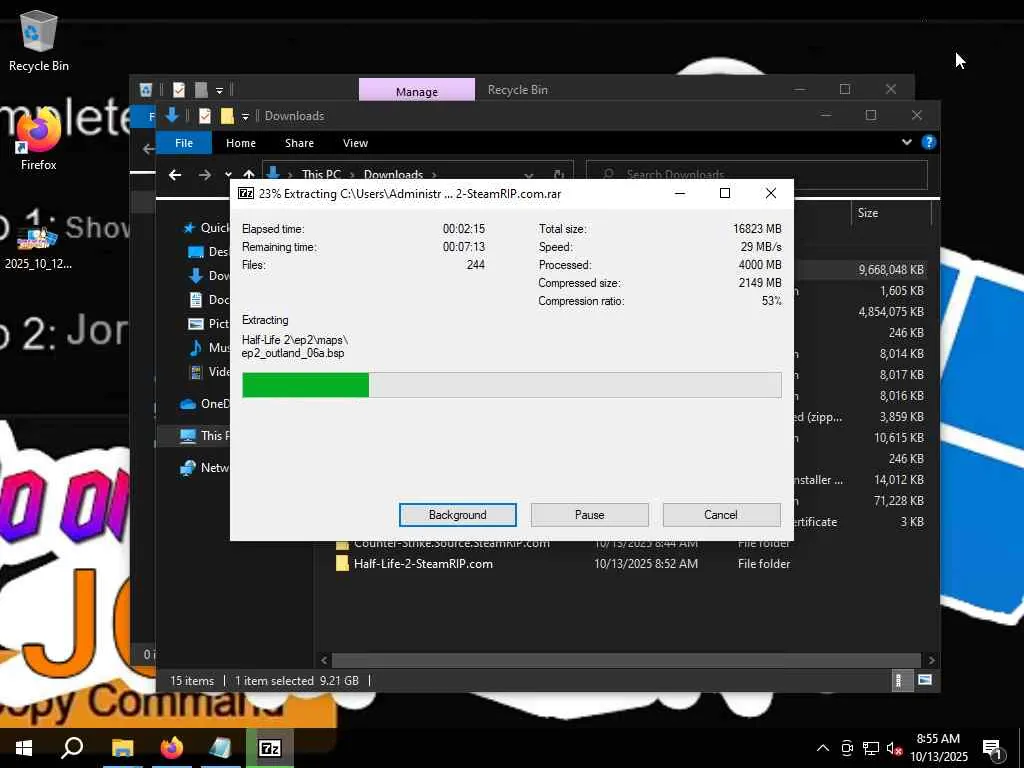Select Music in navigation pane
Image resolution: width=1024 pixels, height=768 pixels.
click(x=209, y=347)
